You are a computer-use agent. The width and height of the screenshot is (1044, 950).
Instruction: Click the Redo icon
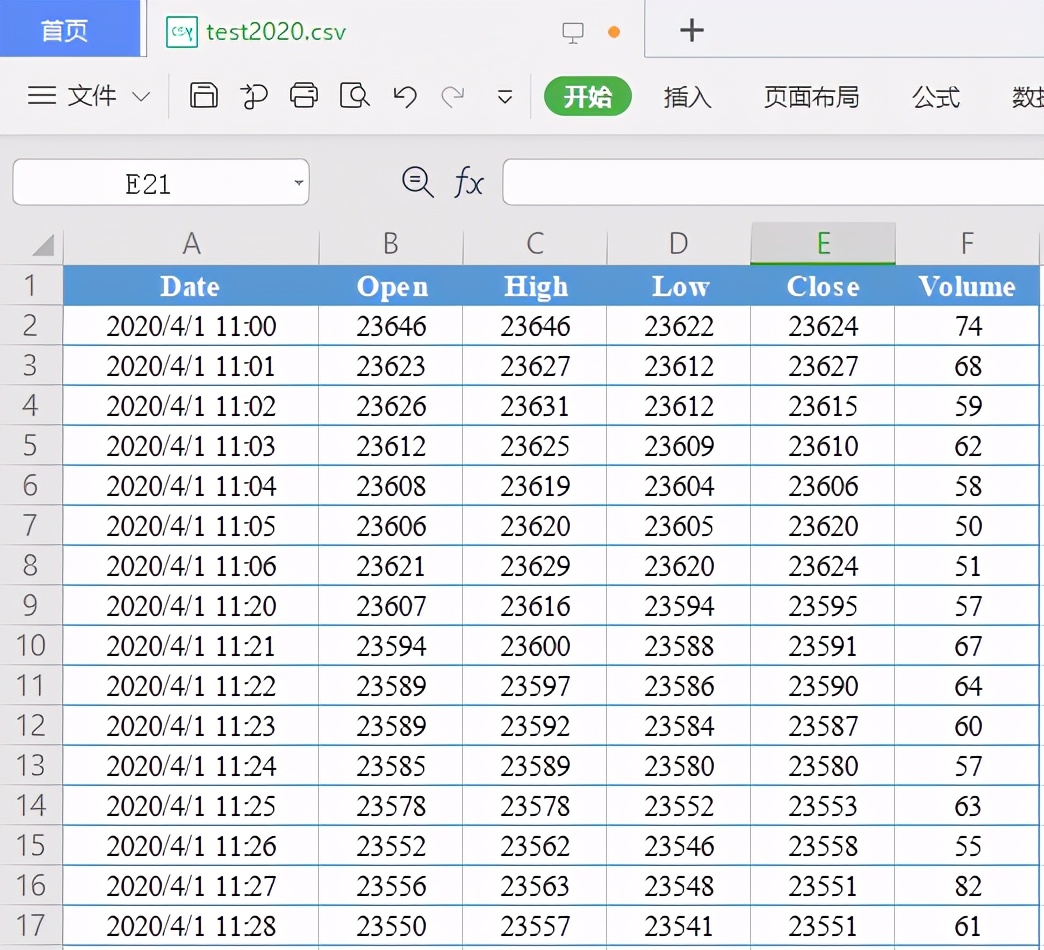click(x=453, y=96)
